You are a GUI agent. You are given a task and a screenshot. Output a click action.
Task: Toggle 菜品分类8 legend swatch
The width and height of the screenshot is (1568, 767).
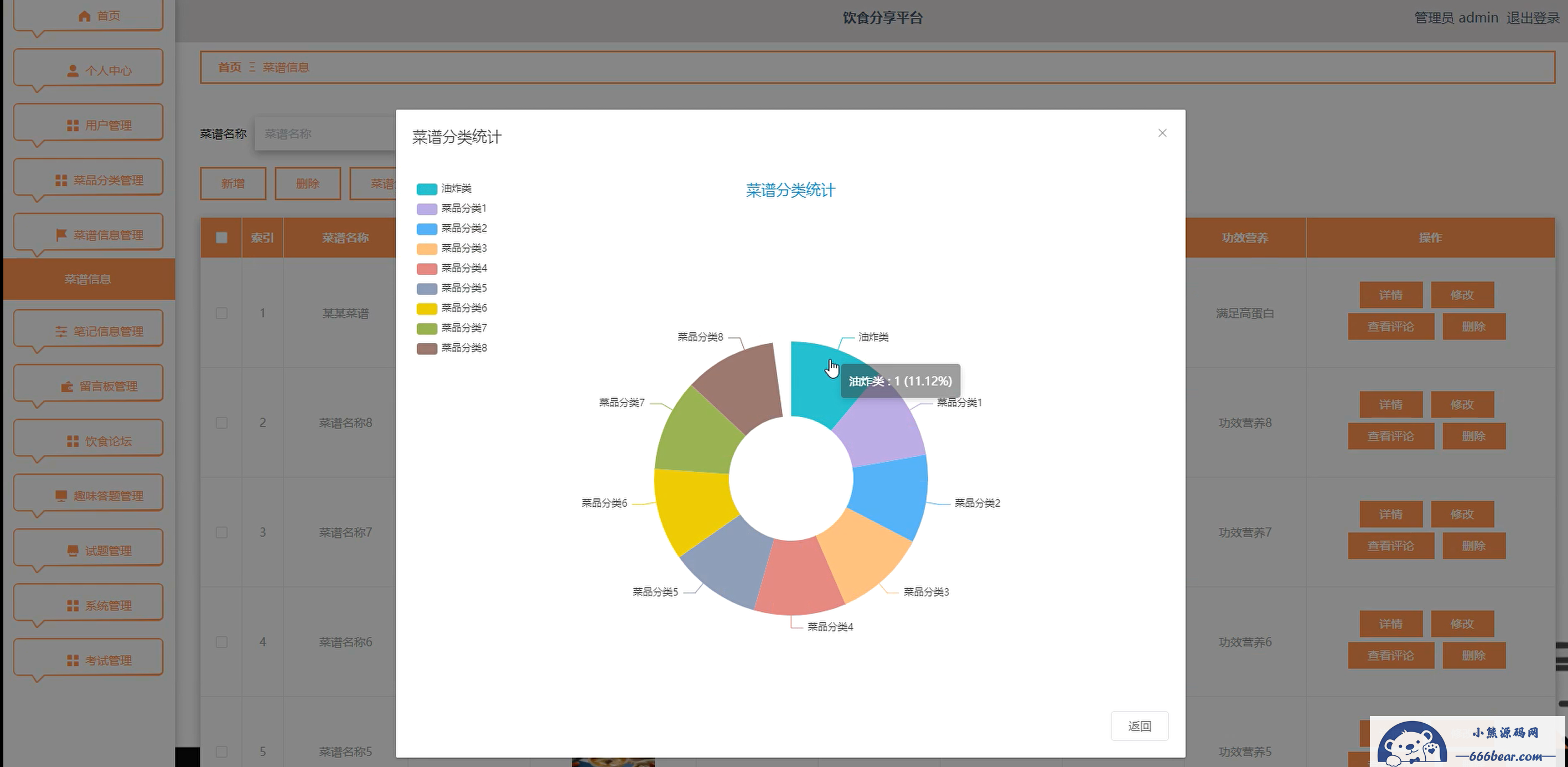tap(426, 348)
